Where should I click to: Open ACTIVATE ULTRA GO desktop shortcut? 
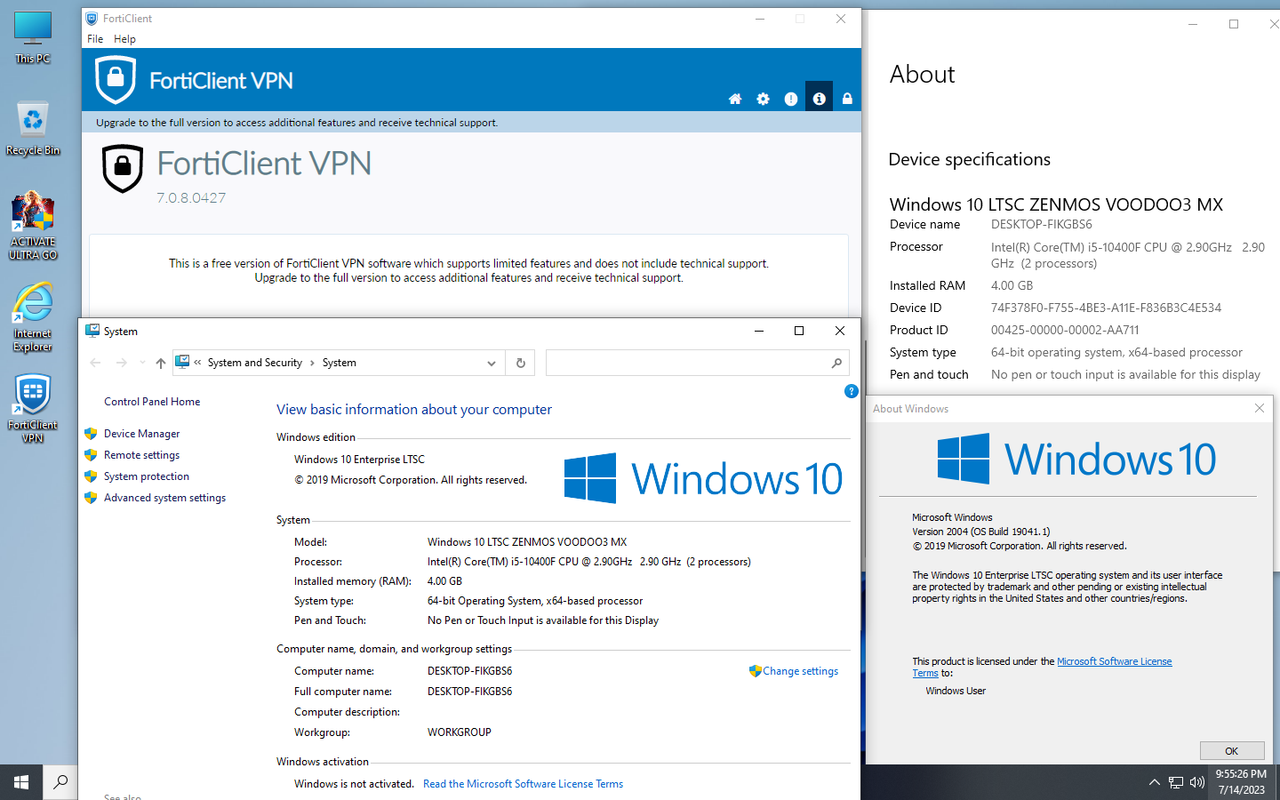pyautogui.click(x=33, y=226)
